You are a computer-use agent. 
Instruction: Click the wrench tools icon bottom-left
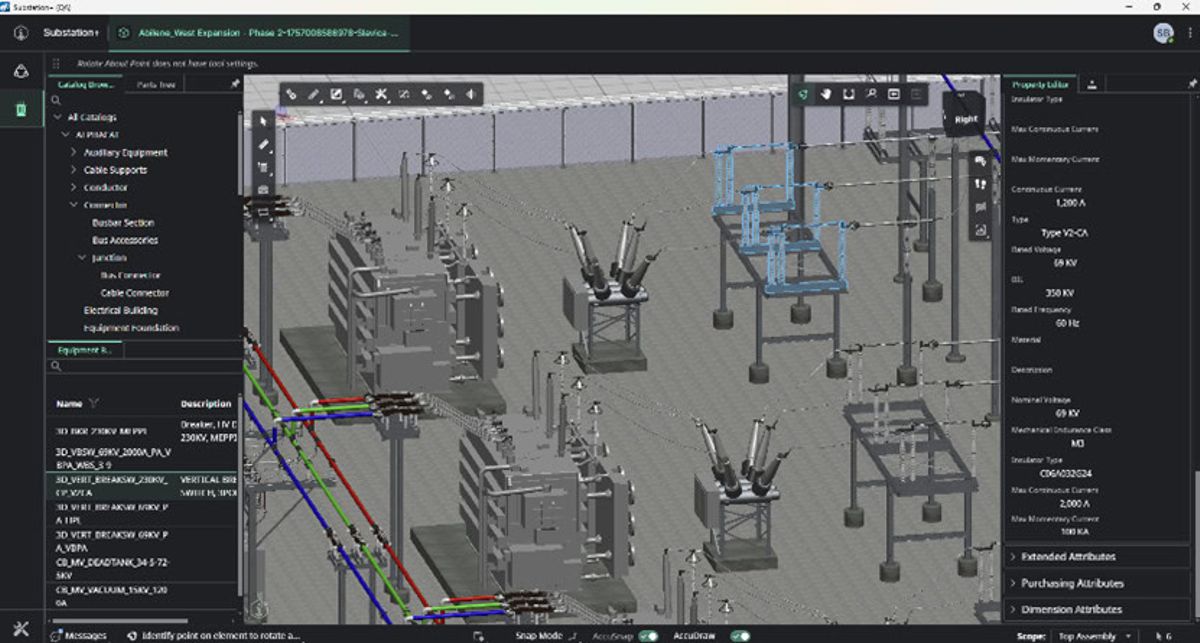point(22,629)
